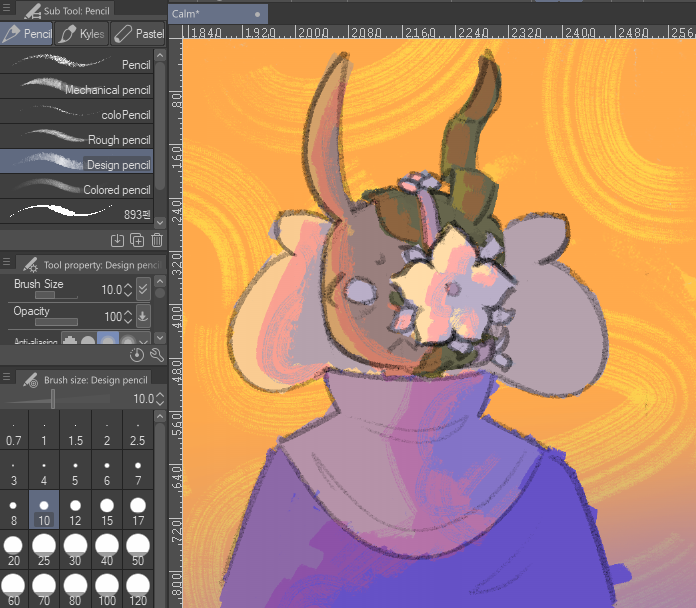The width and height of the screenshot is (696, 608).
Task: Select middle anti-aliasing option
Action: [108, 339]
